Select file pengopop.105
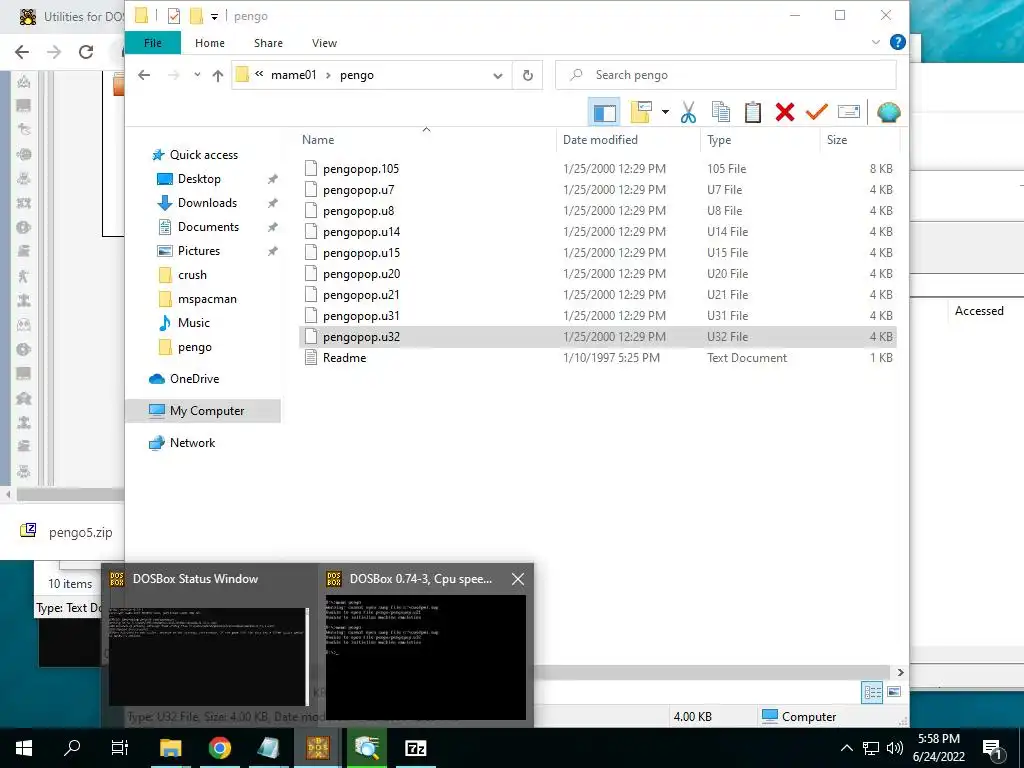 coord(360,169)
